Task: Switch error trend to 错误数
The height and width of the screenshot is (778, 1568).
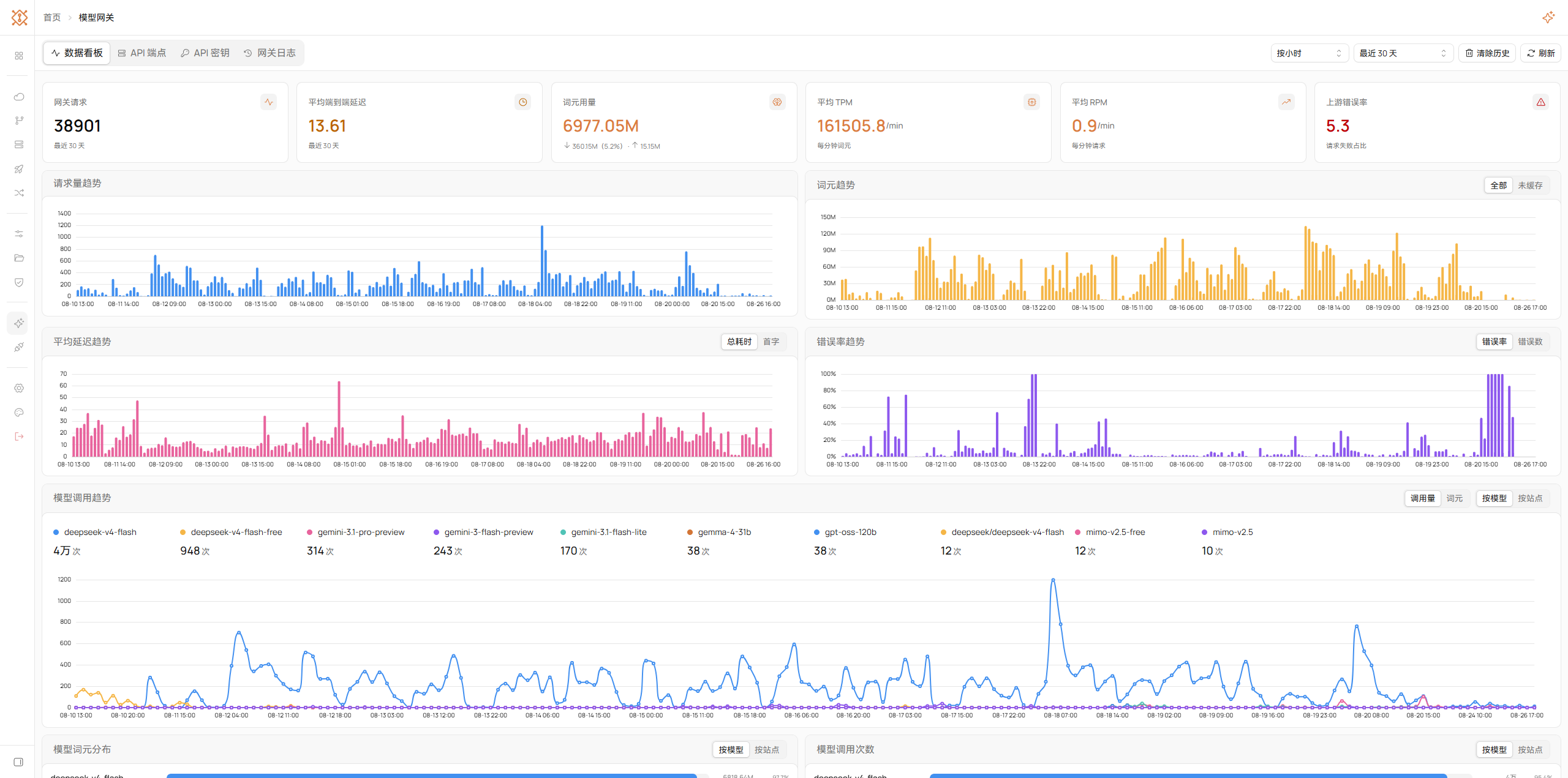Action: click(1530, 342)
